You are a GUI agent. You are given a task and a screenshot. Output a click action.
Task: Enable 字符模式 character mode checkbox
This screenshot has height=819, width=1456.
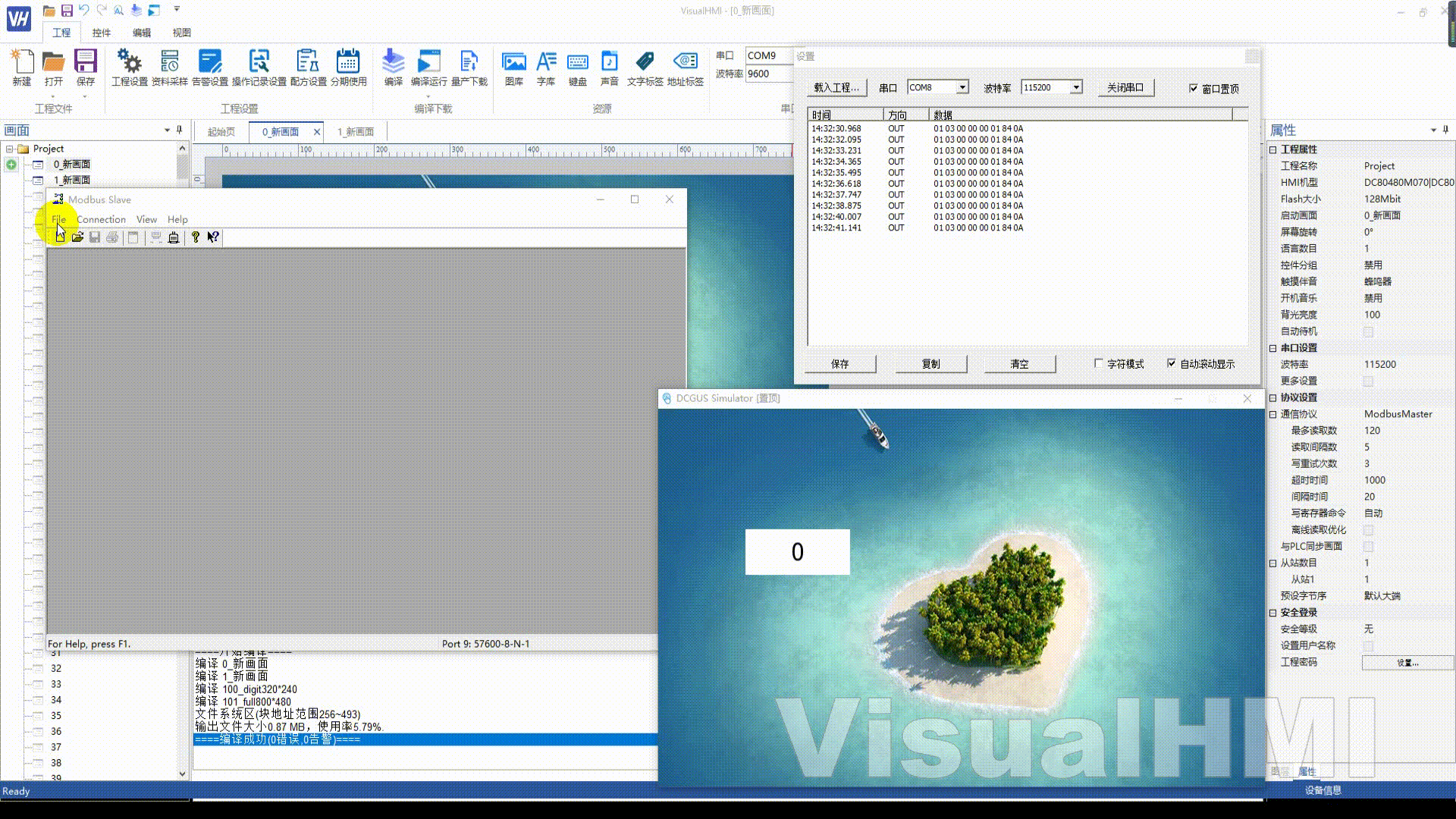(1098, 363)
